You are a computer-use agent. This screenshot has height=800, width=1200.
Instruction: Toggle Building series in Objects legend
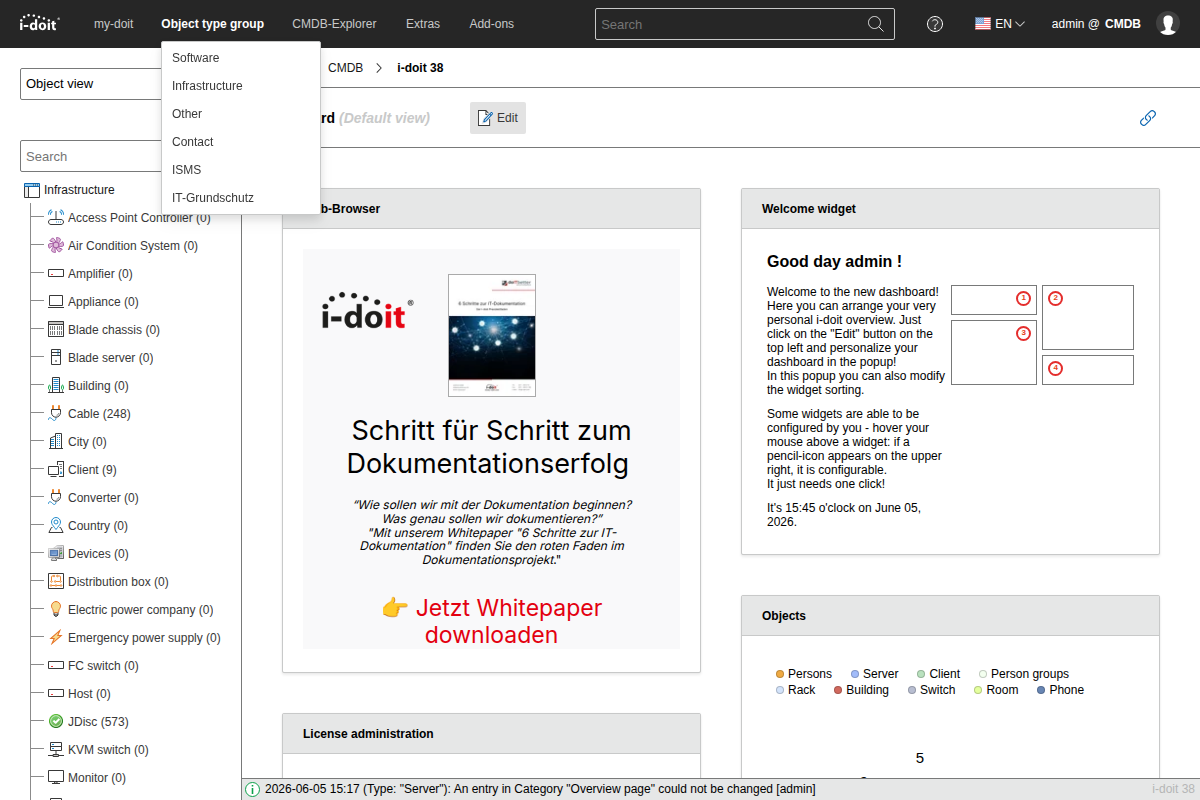[x=861, y=690]
